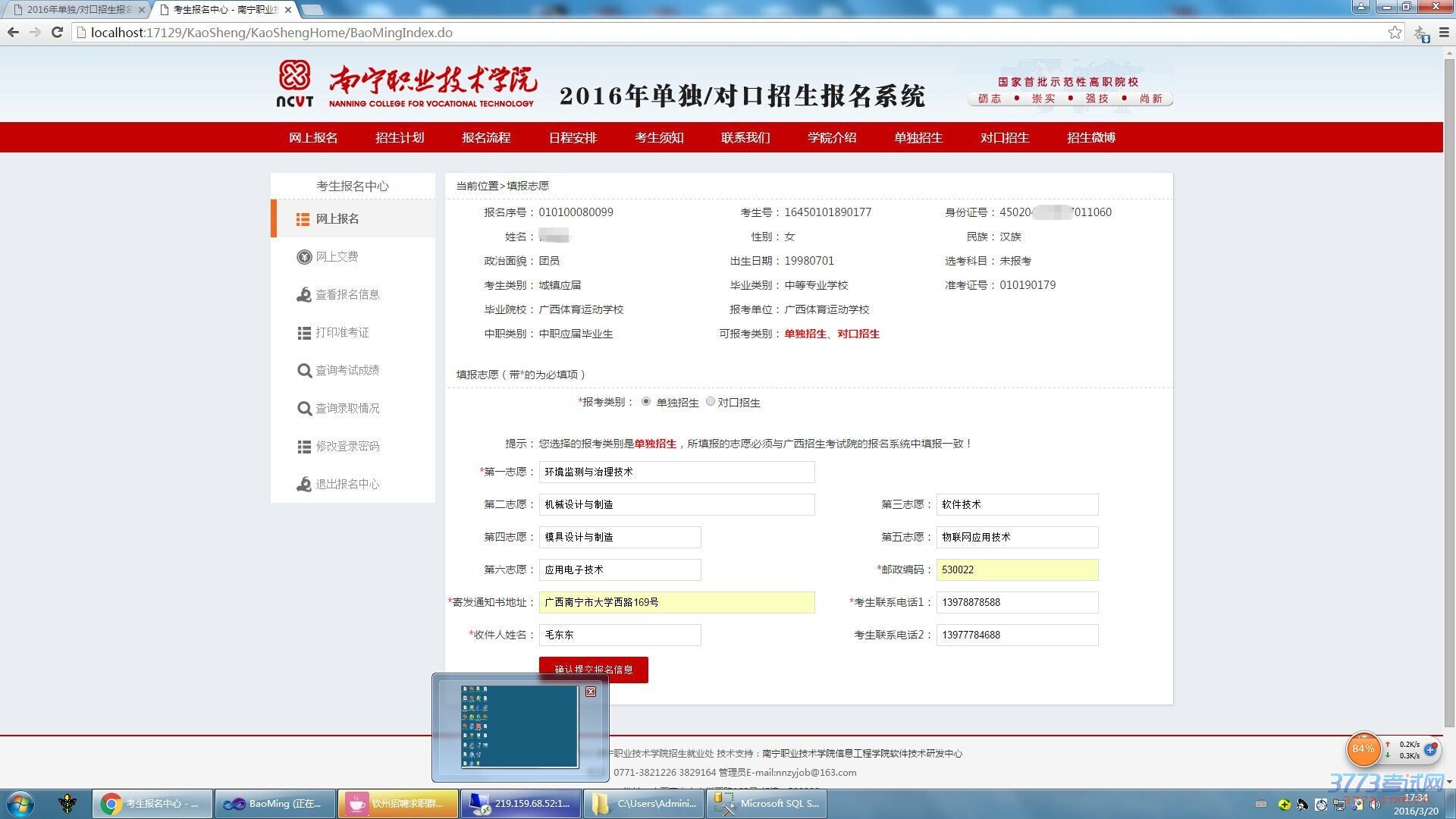The height and width of the screenshot is (819, 1456).
Task: Click the 查询考试成绩 magnifier icon
Action: coord(304,371)
